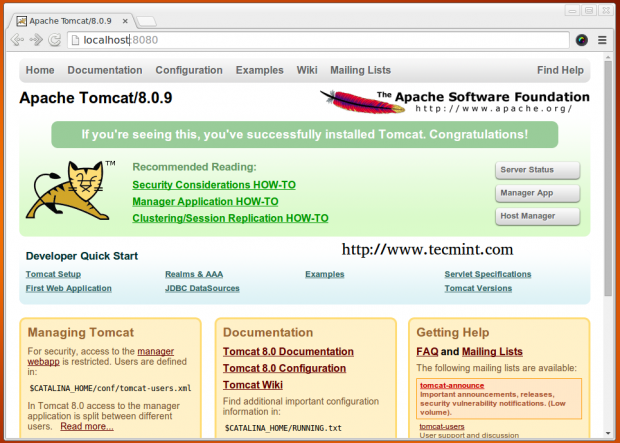Viewport: 620px width, 443px height.
Task: Open Clustering/Session Replication HOW-TO link
Action: [x=230, y=218]
